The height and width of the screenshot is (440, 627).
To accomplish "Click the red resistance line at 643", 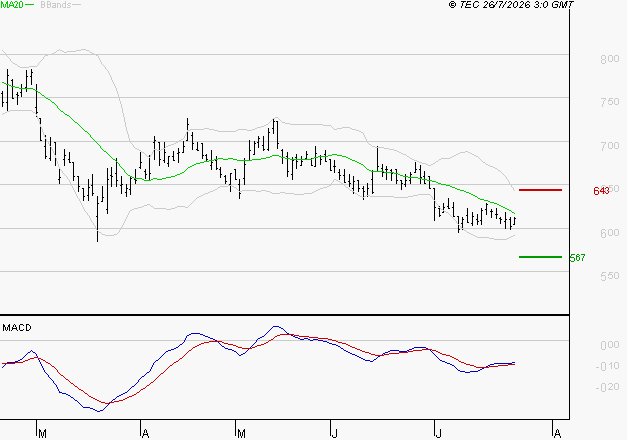I will tap(540, 190).
